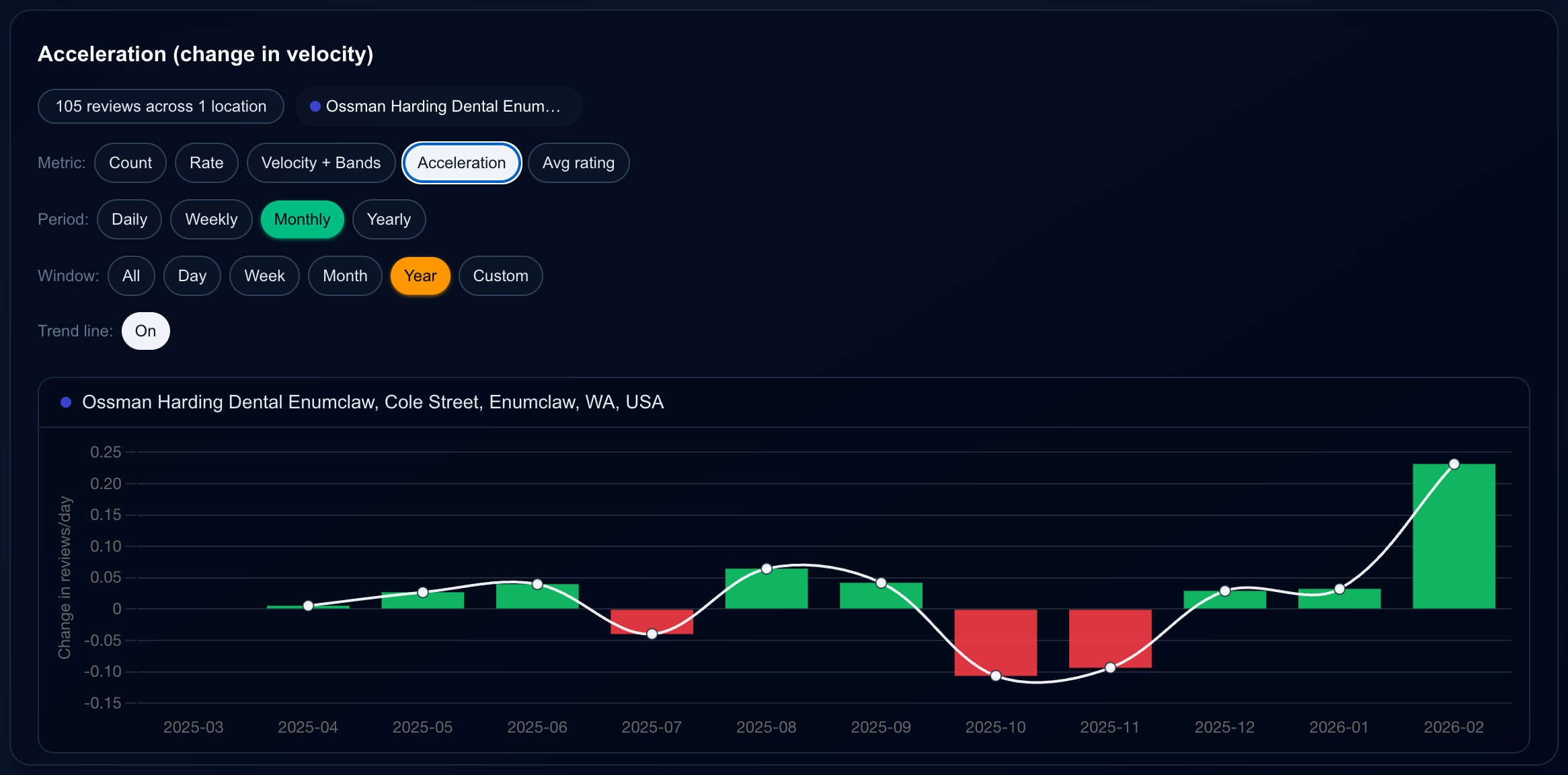The image size is (1568, 775).
Task: Choose the Day window
Action: coord(192,276)
